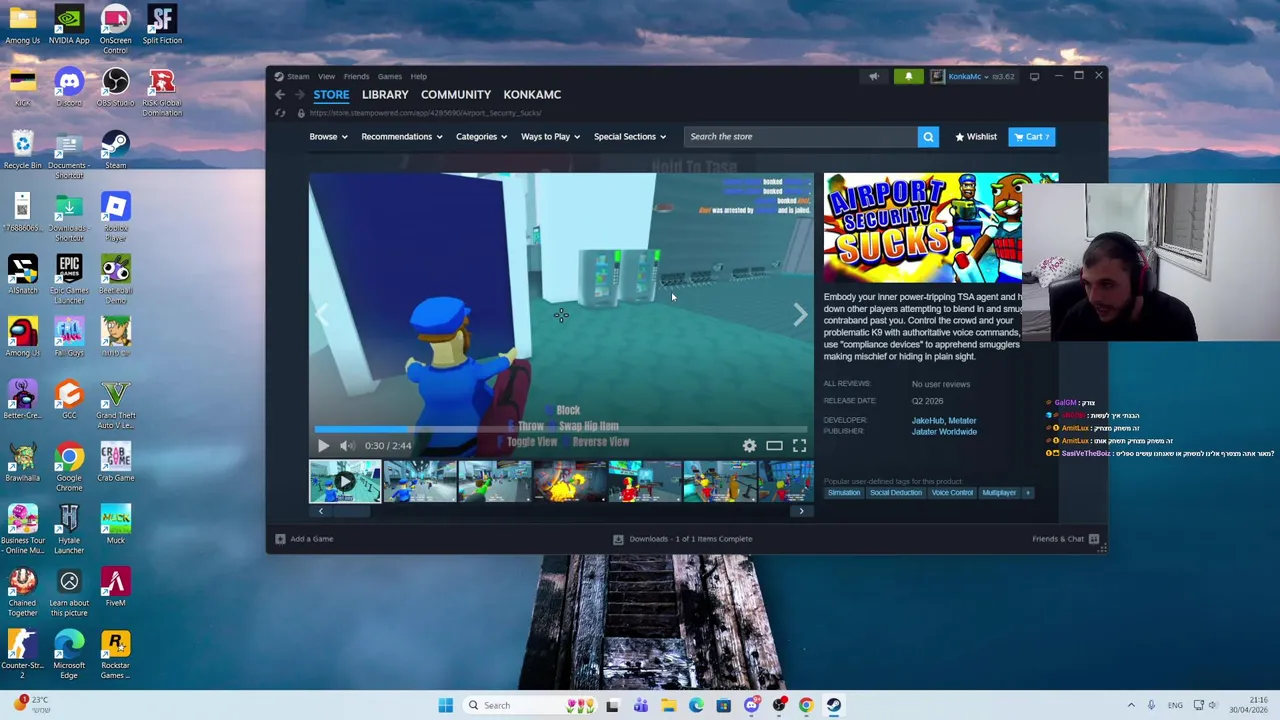Show next media with right arrow
This screenshot has width=1280, height=720.
(x=799, y=315)
